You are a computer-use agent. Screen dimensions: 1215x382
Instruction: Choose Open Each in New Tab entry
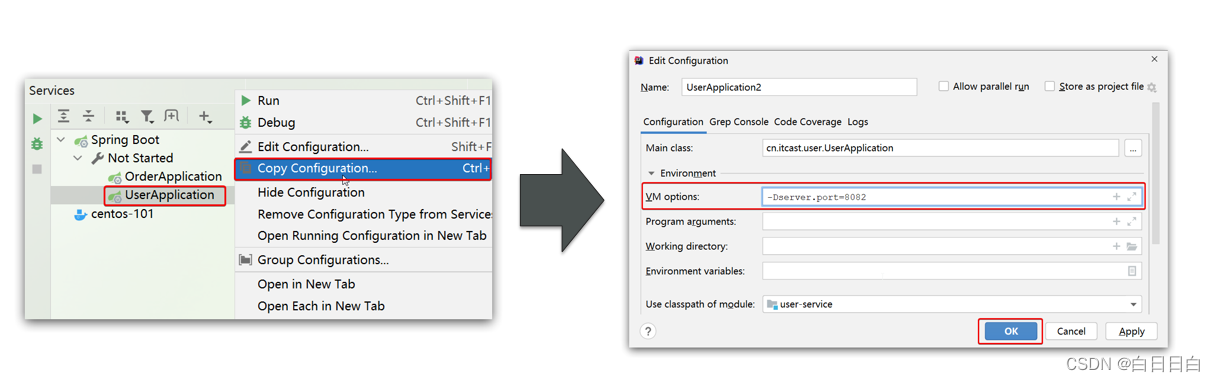[364, 306]
